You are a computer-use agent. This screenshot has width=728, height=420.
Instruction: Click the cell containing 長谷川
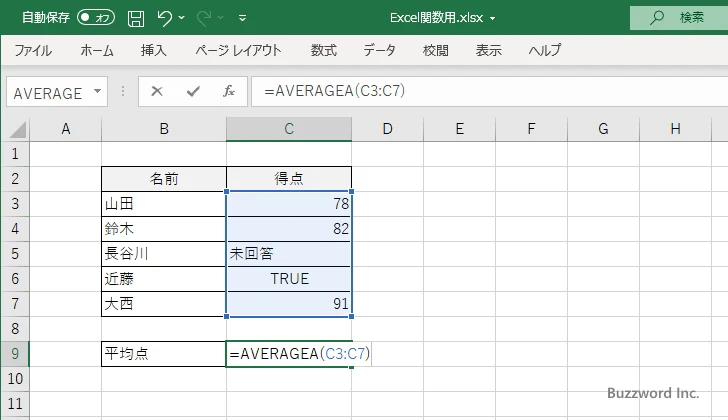[164, 254]
